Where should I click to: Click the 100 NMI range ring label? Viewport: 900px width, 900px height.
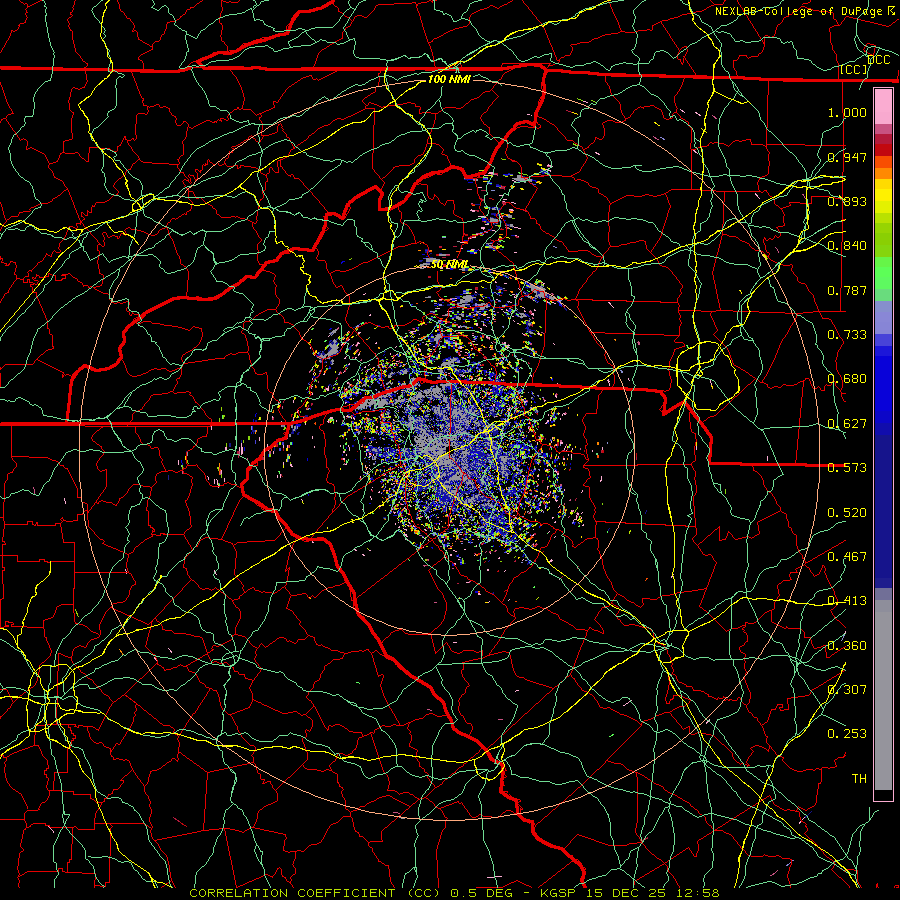[449, 79]
